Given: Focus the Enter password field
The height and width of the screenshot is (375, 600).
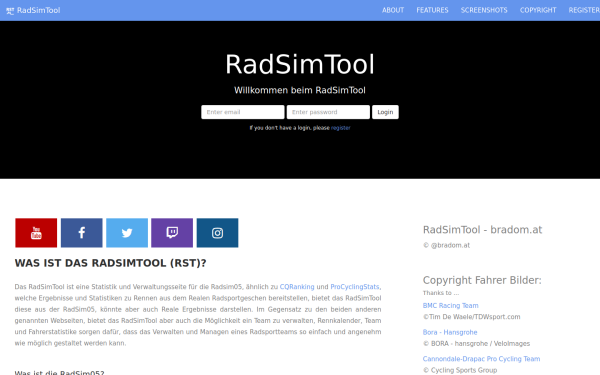Looking at the screenshot, I should (x=328, y=112).
